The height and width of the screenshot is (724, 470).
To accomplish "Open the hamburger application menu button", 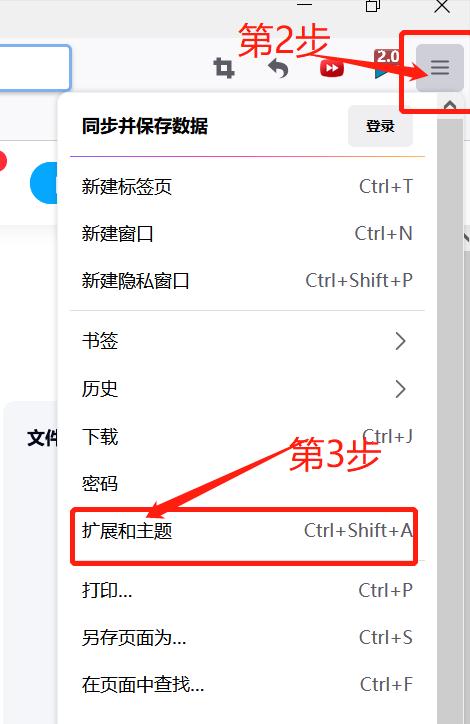I will (440, 68).
